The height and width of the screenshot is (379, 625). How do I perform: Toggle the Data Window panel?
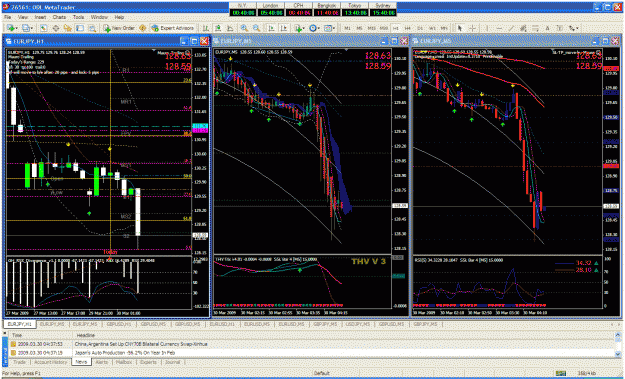[56, 28]
